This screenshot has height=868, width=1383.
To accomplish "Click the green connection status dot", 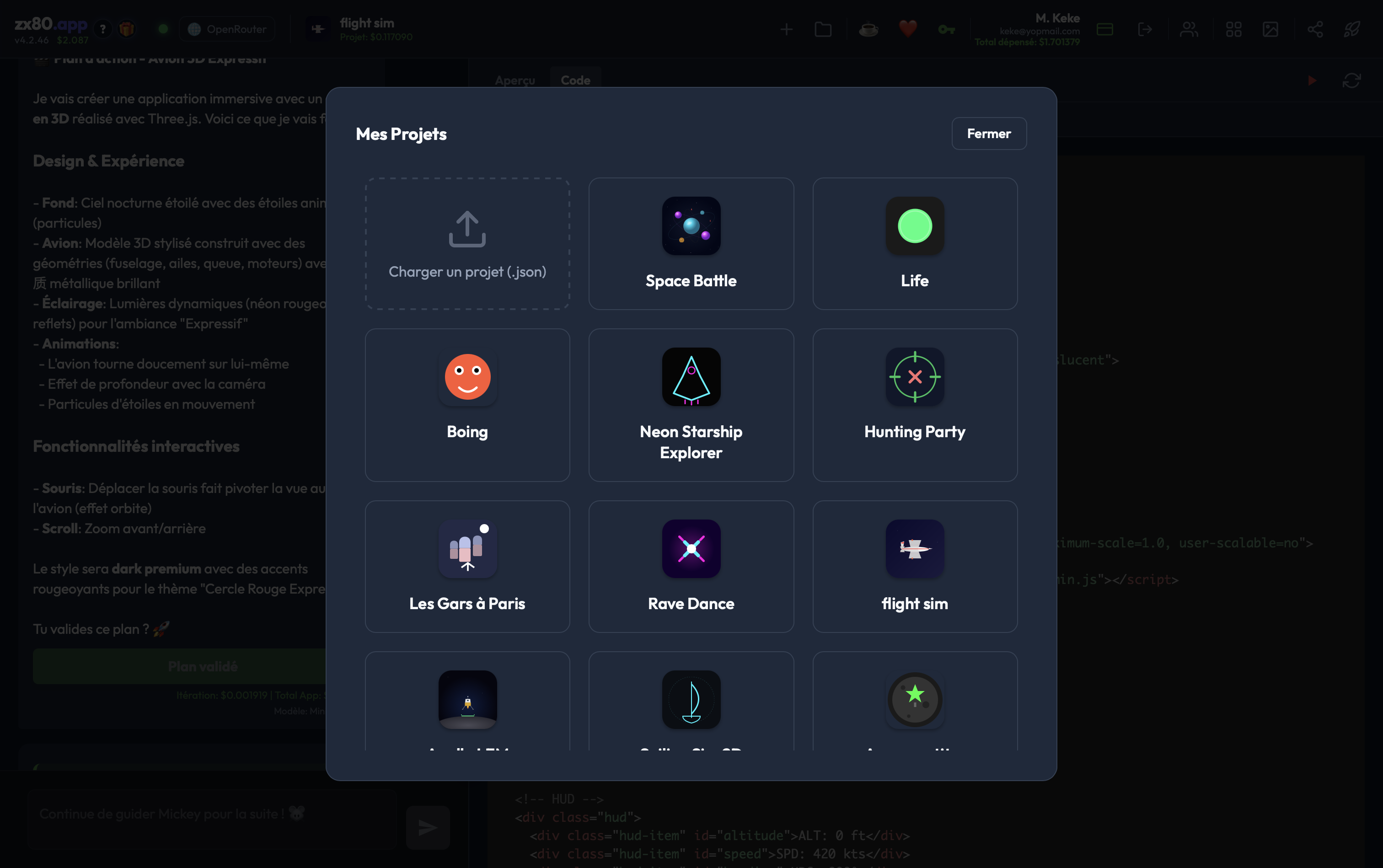I will [163, 29].
